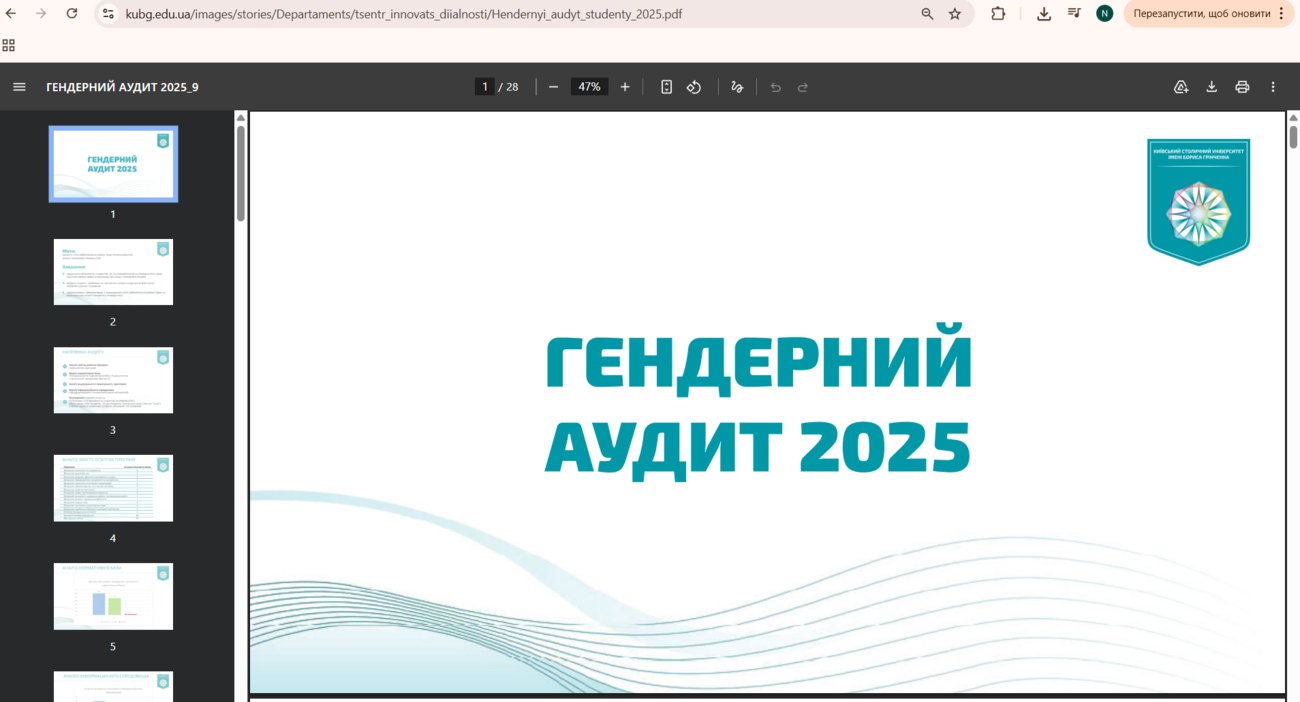Viewport: 1300px width, 702px height.
Task: Undo the last annotation
Action: coord(775,87)
